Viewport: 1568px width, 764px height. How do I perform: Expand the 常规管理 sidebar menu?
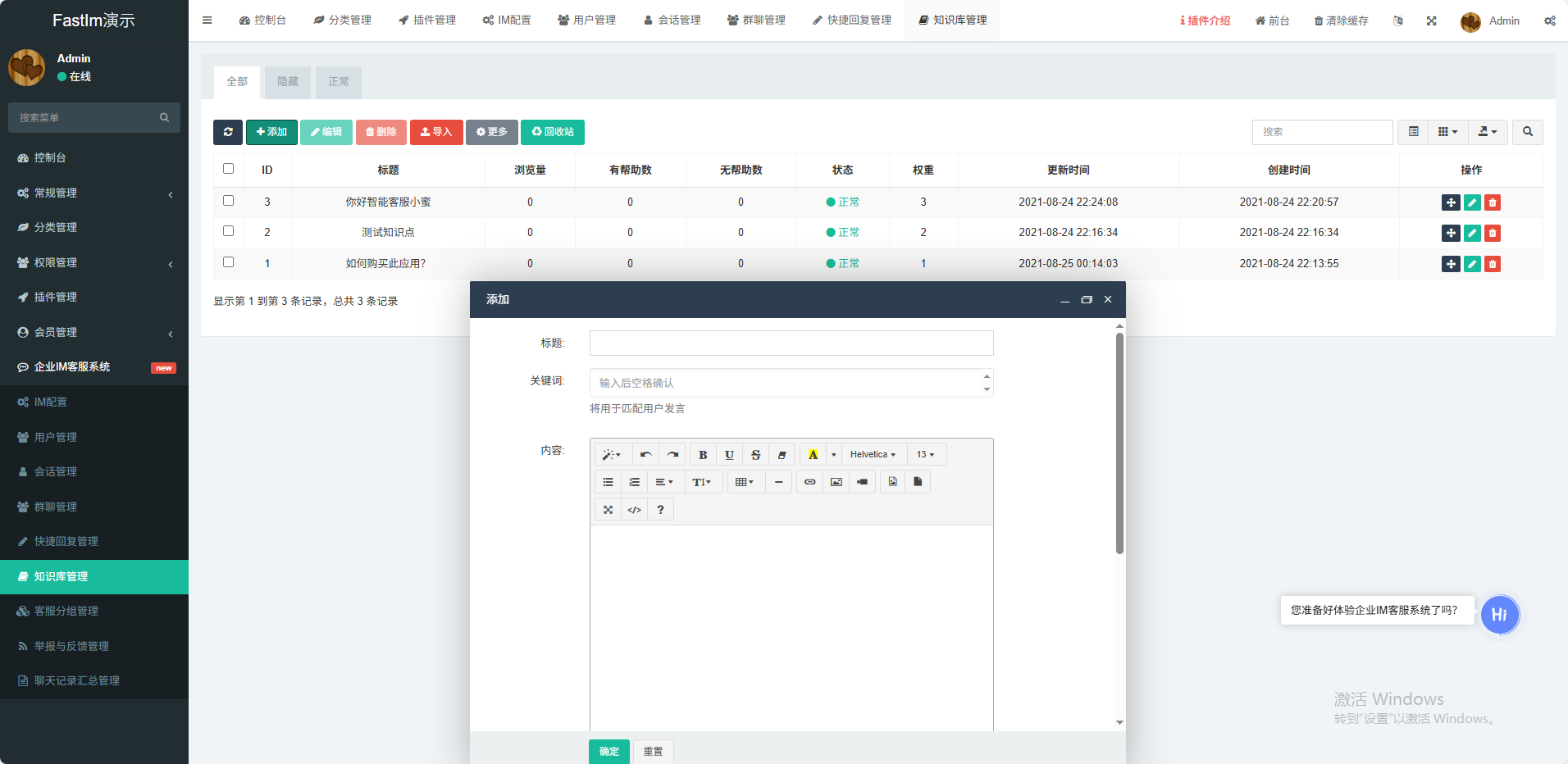point(94,193)
